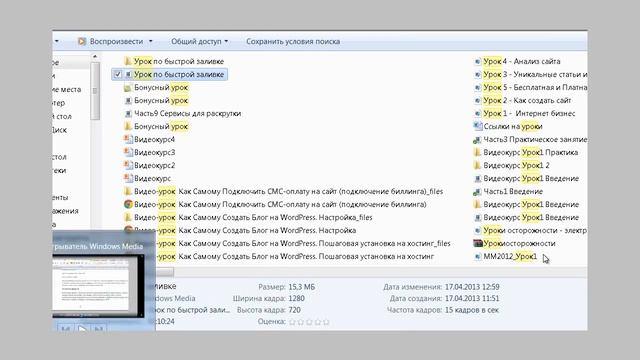Viewport: 640px width, 360px height.
Task: Click the Воспроизвести play icon in toolbar
Action: [82, 41]
